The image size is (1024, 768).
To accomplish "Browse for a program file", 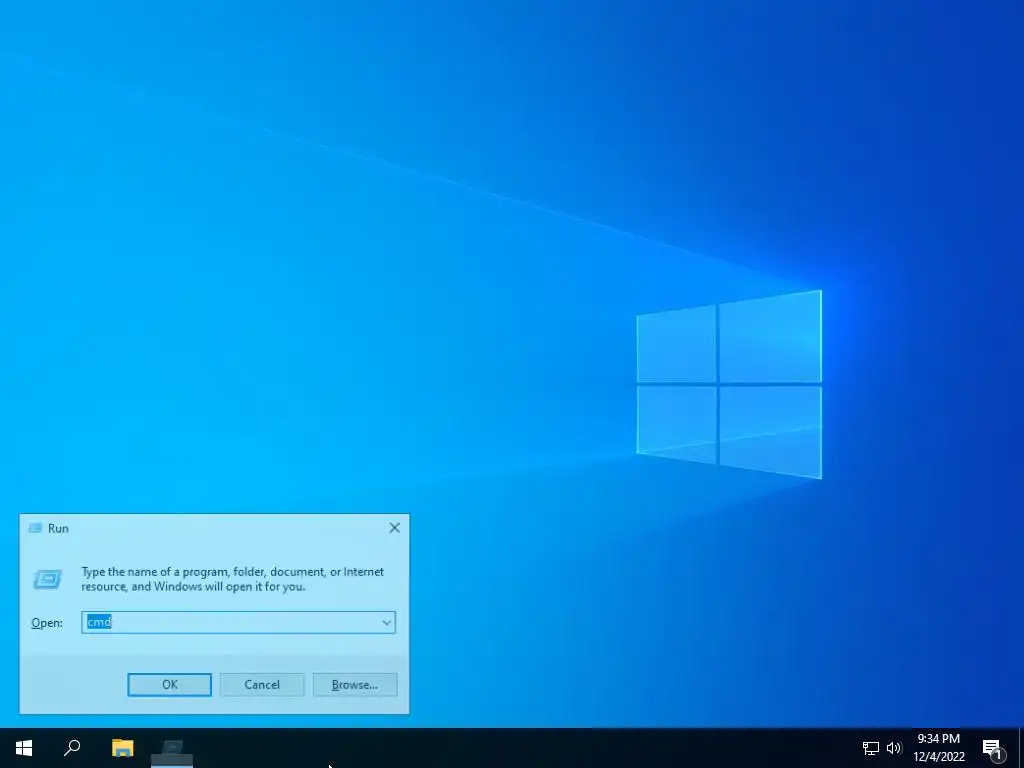I will [355, 684].
